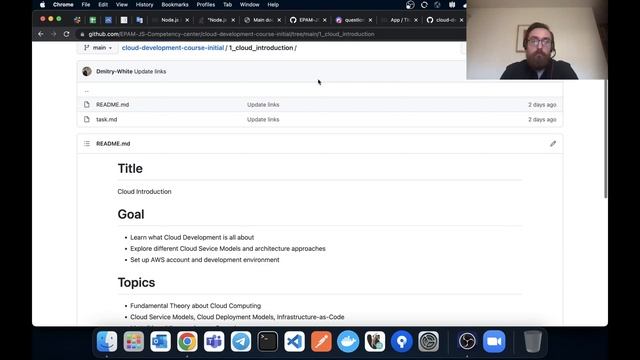Viewport: 640px width, 360px height.
Task: Open the Edit menu
Action: coord(103,5)
